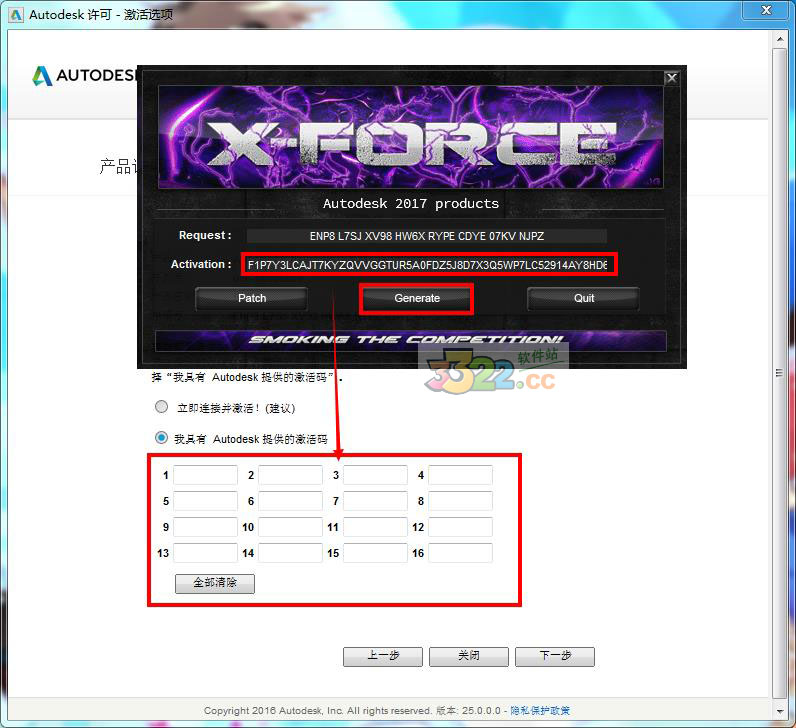Image resolution: width=796 pixels, height=728 pixels.
Task: Open the 隐私保护政策 privacy policy link
Action: 540,711
